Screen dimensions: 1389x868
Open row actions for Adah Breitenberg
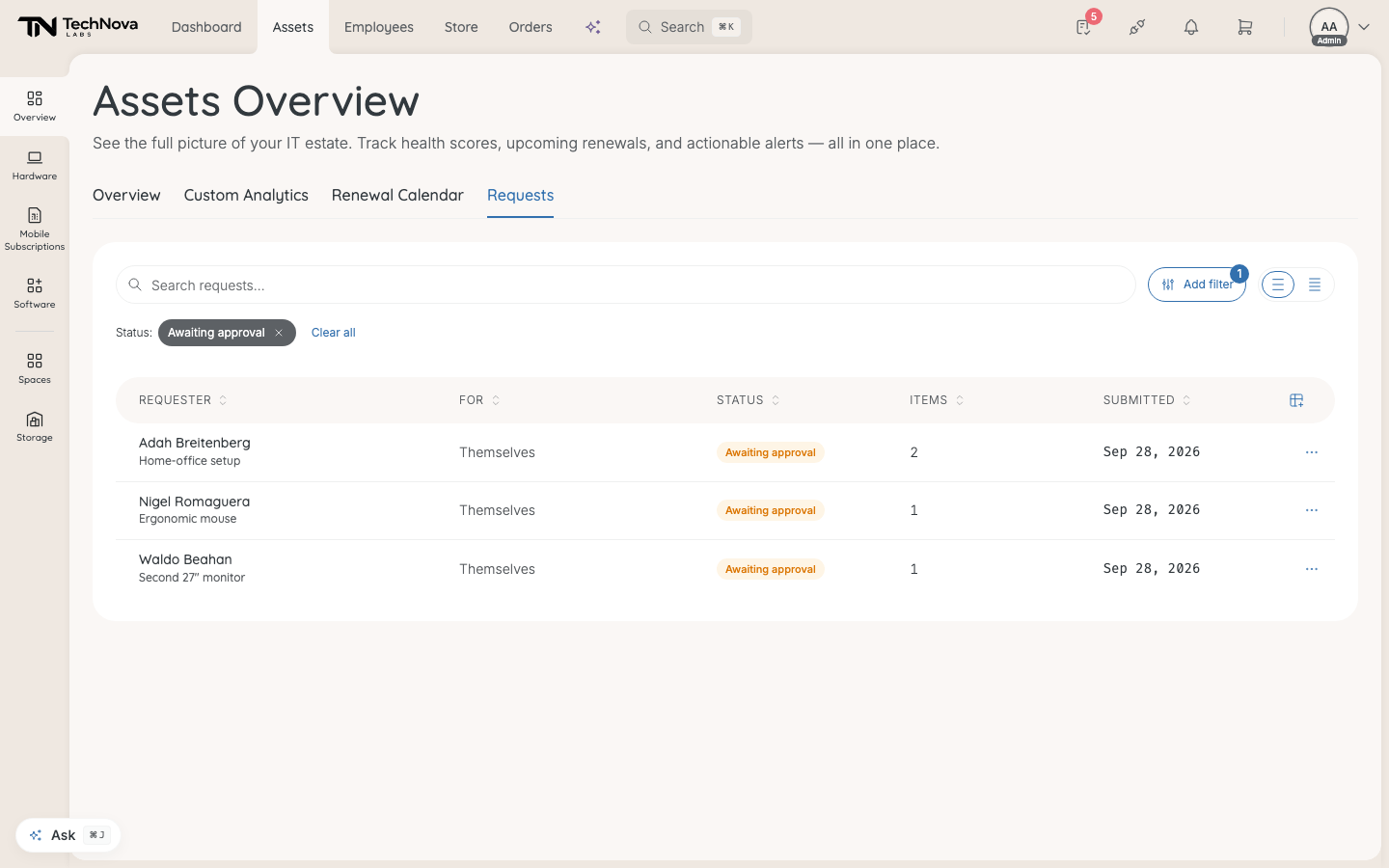click(x=1312, y=452)
